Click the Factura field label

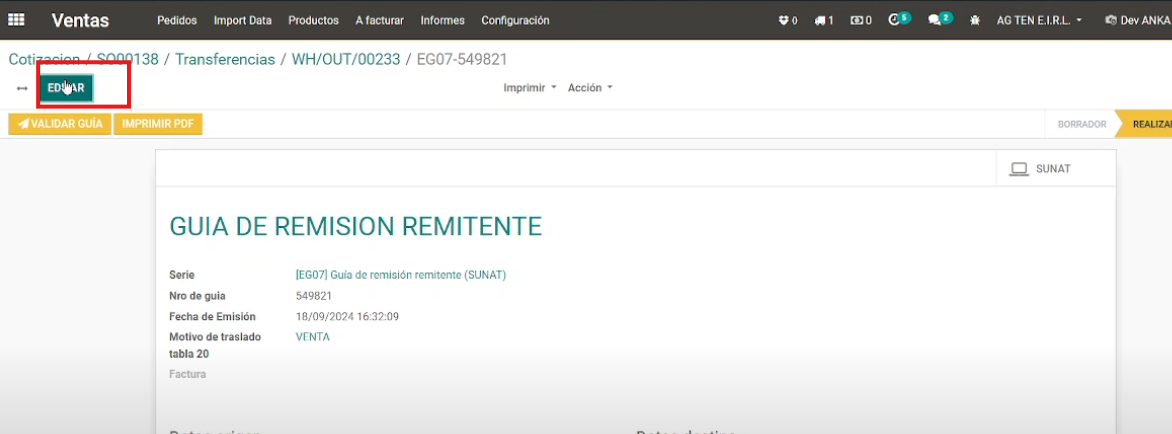coord(188,374)
